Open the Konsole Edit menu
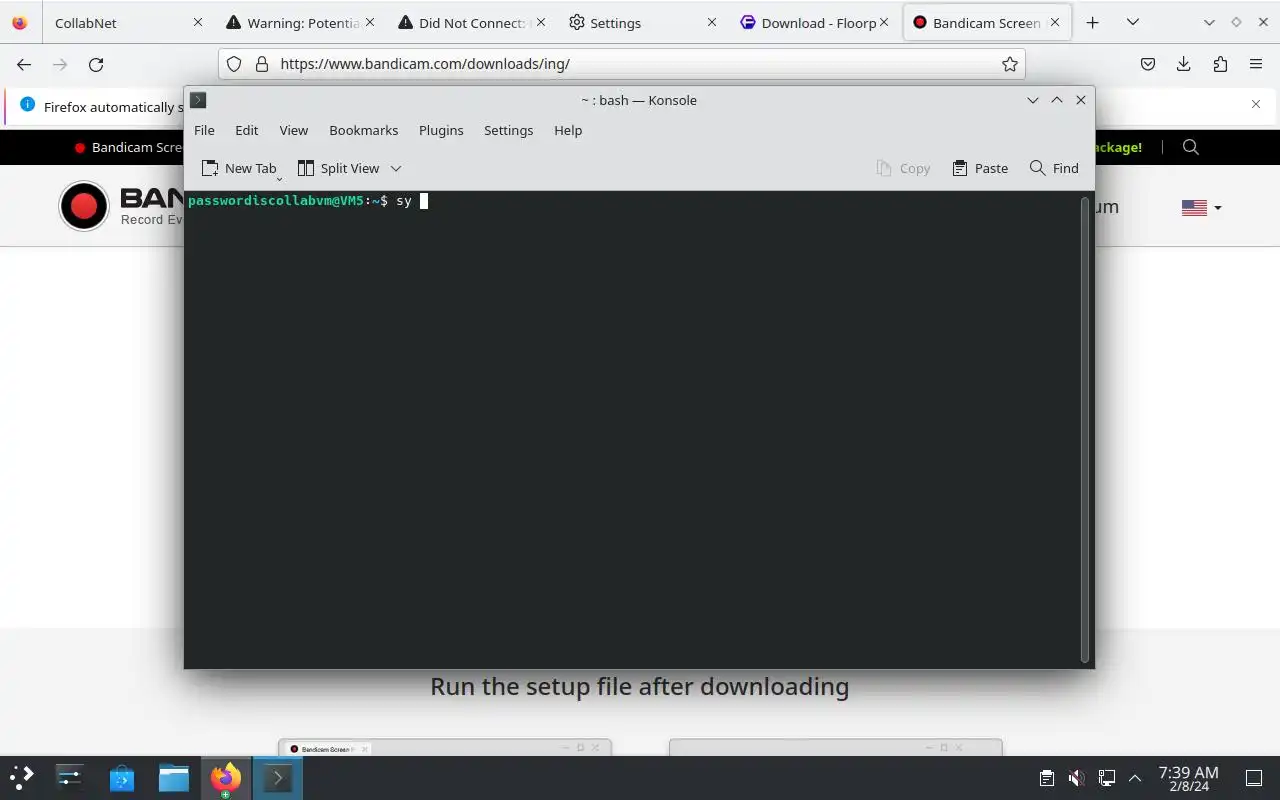The image size is (1280, 800). coord(246,130)
